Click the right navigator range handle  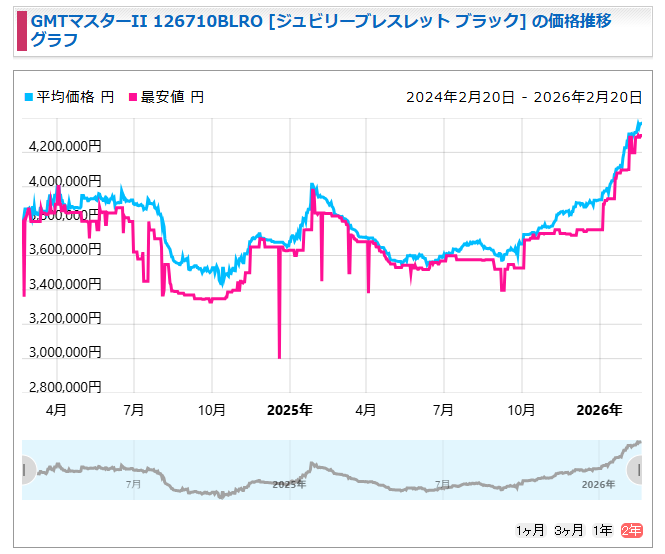coord(635,469)
